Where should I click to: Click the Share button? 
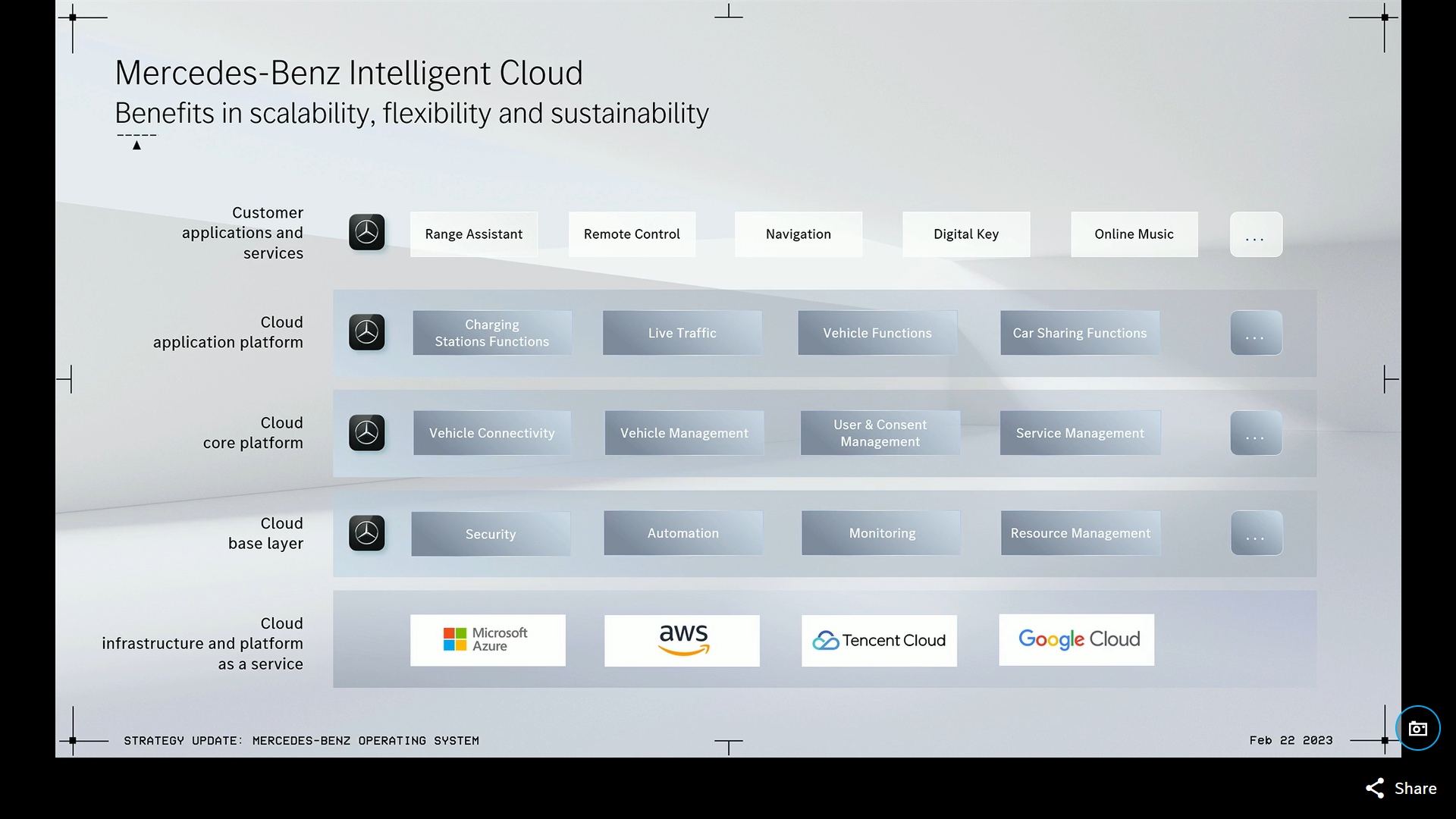[x=1401, y=789]
